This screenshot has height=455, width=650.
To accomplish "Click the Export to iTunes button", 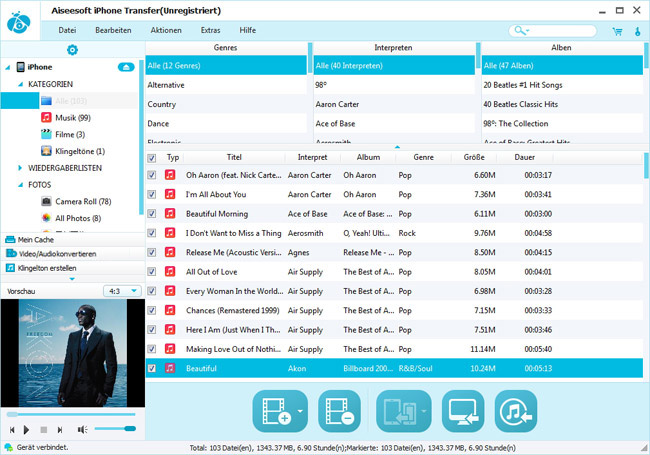I will [516, 411].
